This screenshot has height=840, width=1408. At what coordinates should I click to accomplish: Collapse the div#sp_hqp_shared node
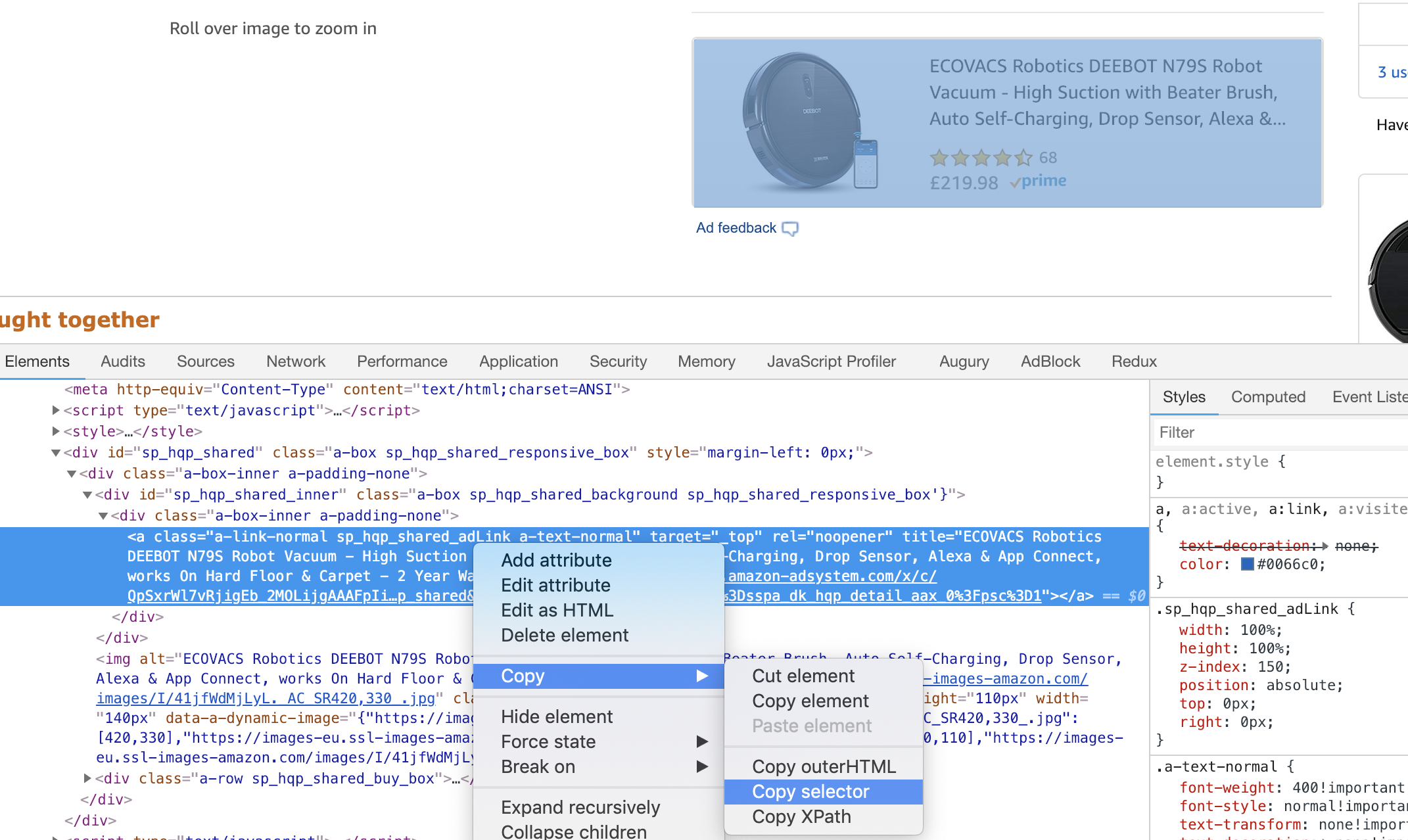click(57, 453)
